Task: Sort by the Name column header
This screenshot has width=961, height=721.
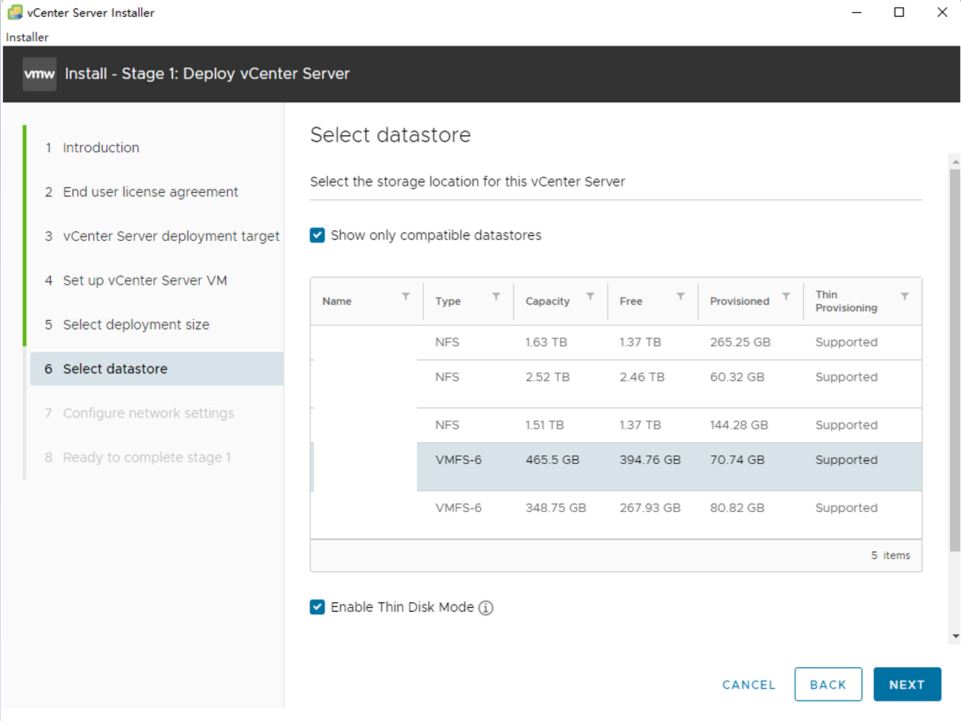Action: pyautogui.click(x=337, y=301)
